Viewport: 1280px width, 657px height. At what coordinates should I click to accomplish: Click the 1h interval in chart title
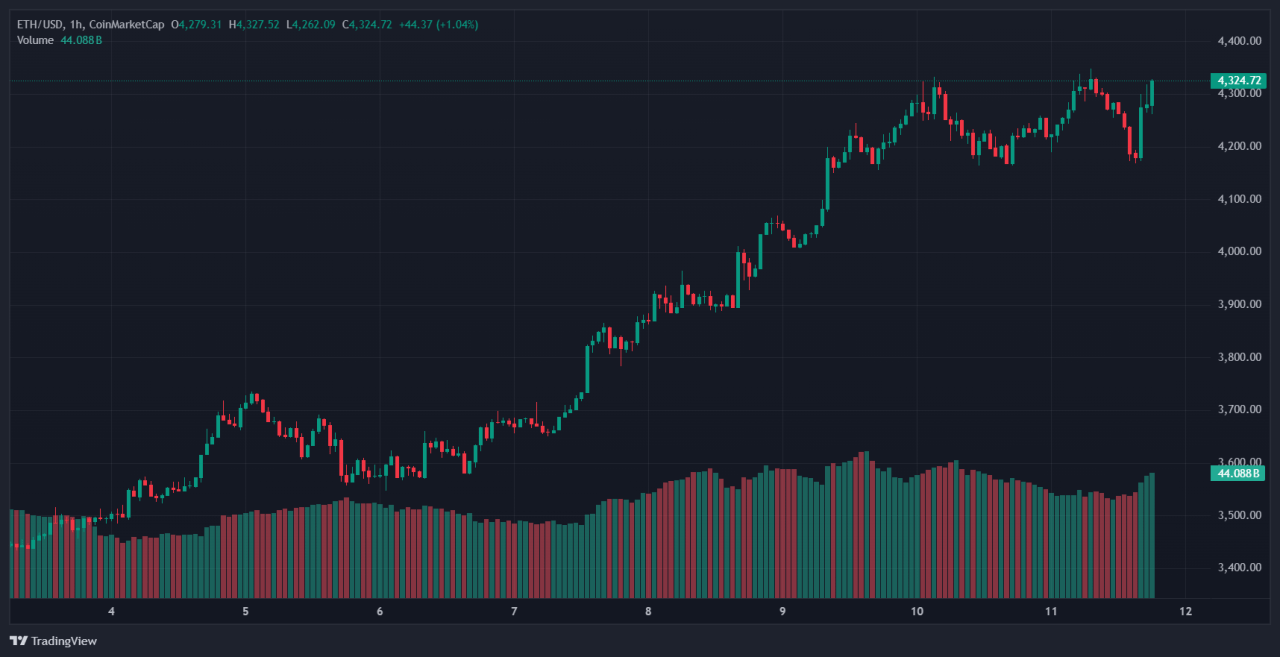click(x=76, y=24)
